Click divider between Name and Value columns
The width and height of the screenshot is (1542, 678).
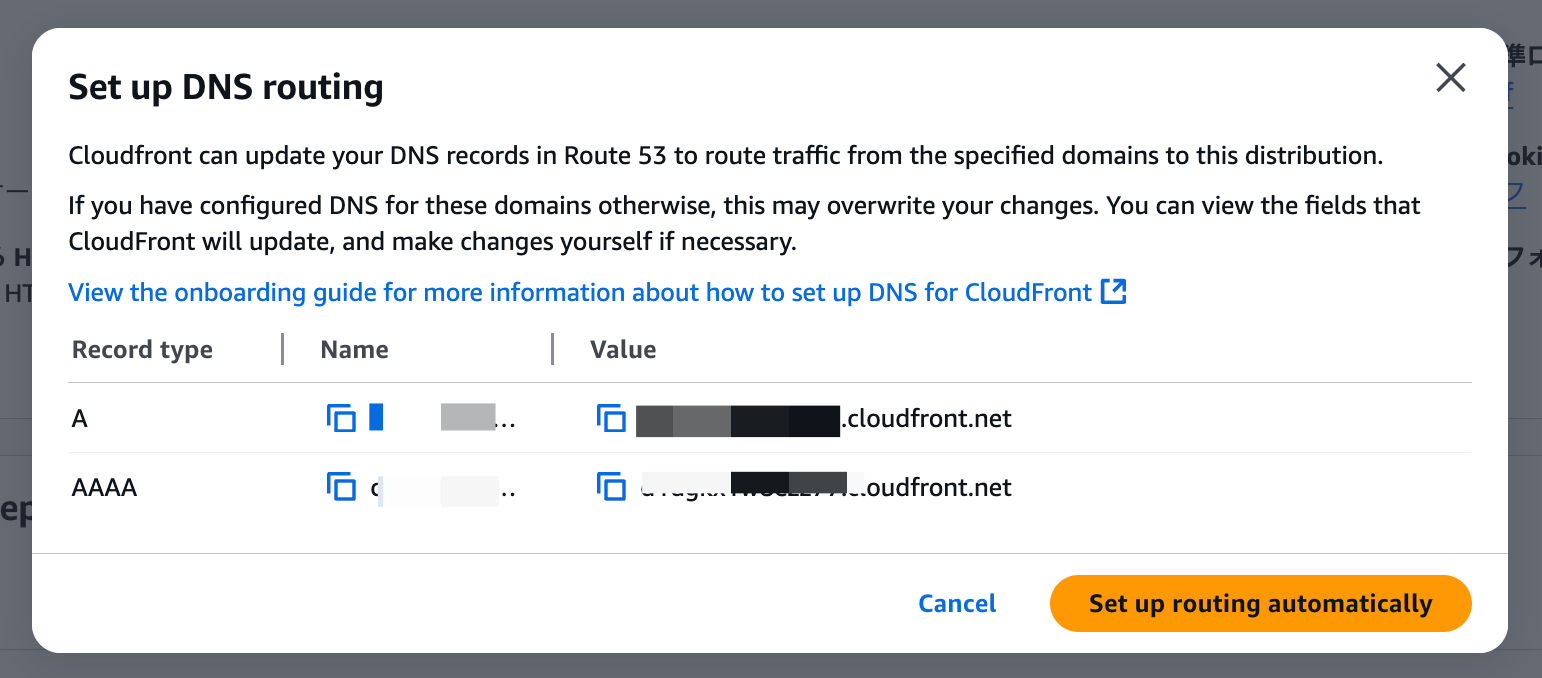552,350
